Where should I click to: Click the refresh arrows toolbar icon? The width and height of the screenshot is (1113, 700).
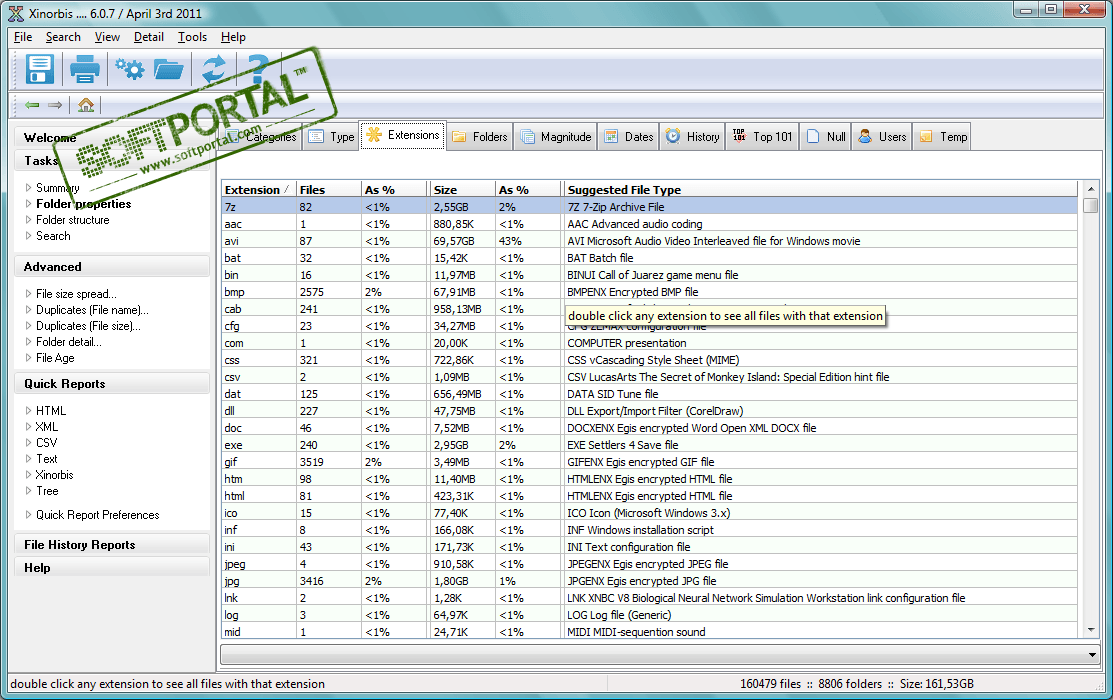(x=214, y=70)
